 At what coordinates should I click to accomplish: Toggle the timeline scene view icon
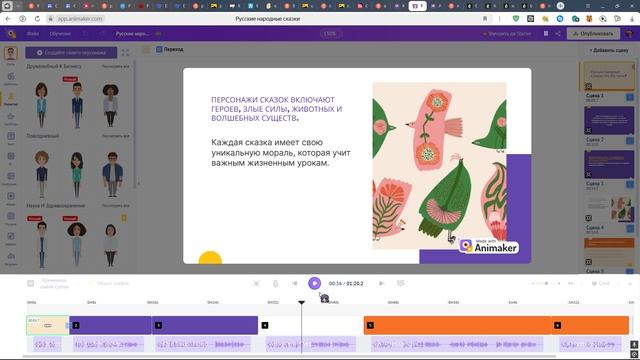click(31, 283)
